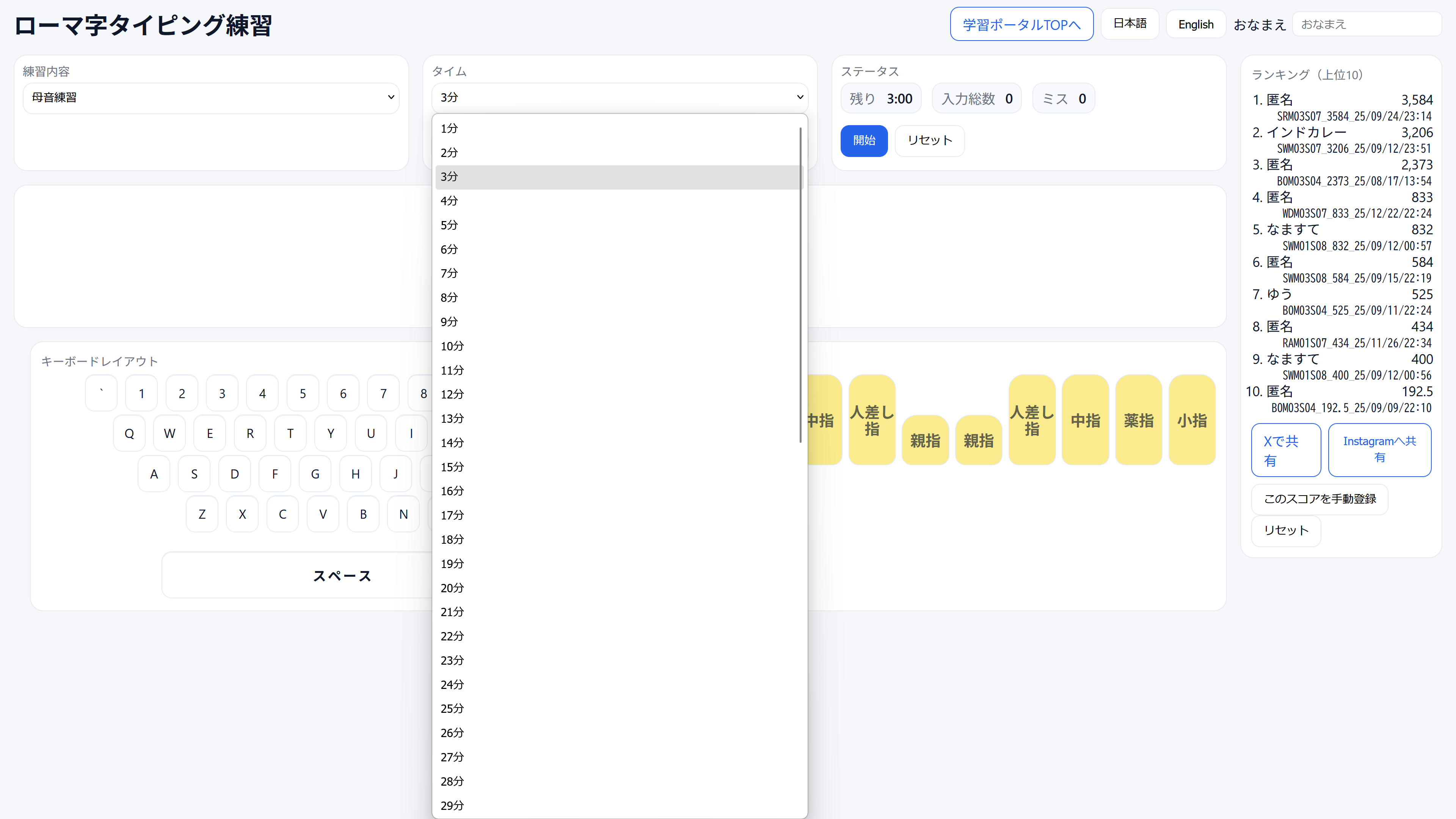Switch the language to English
Image resolution: width=1456 pixels, height=819 pixels.
[x=1196, y=24]
